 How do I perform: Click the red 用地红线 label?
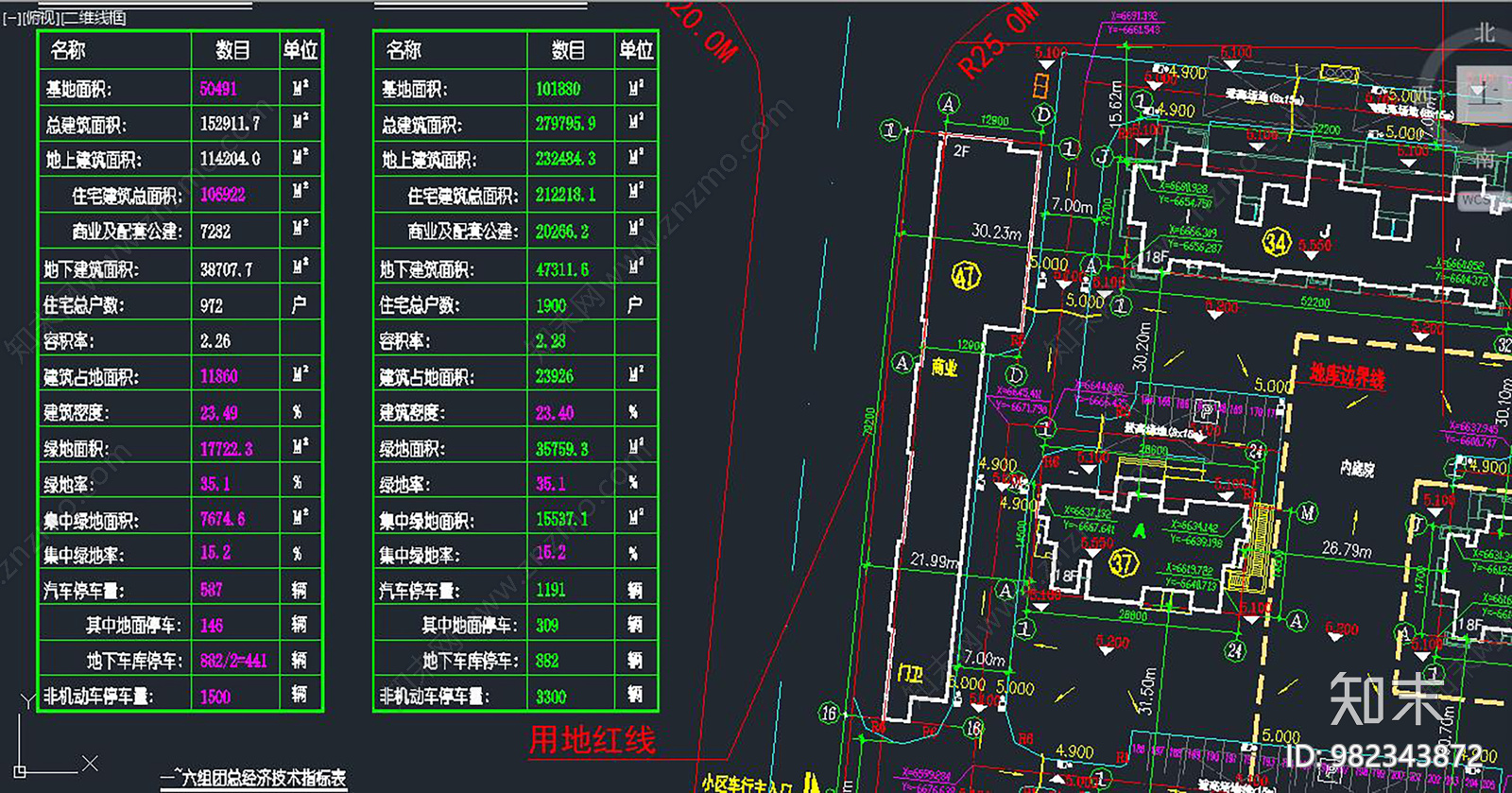pyautogui.click(x=593, y=740)
